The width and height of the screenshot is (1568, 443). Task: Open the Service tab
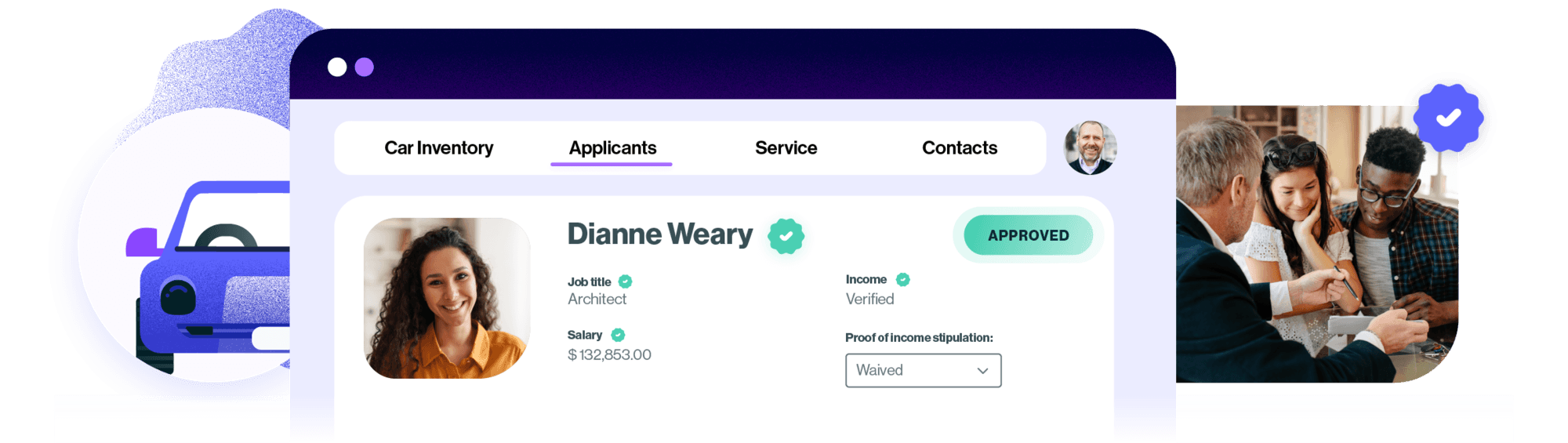(786, 147)
